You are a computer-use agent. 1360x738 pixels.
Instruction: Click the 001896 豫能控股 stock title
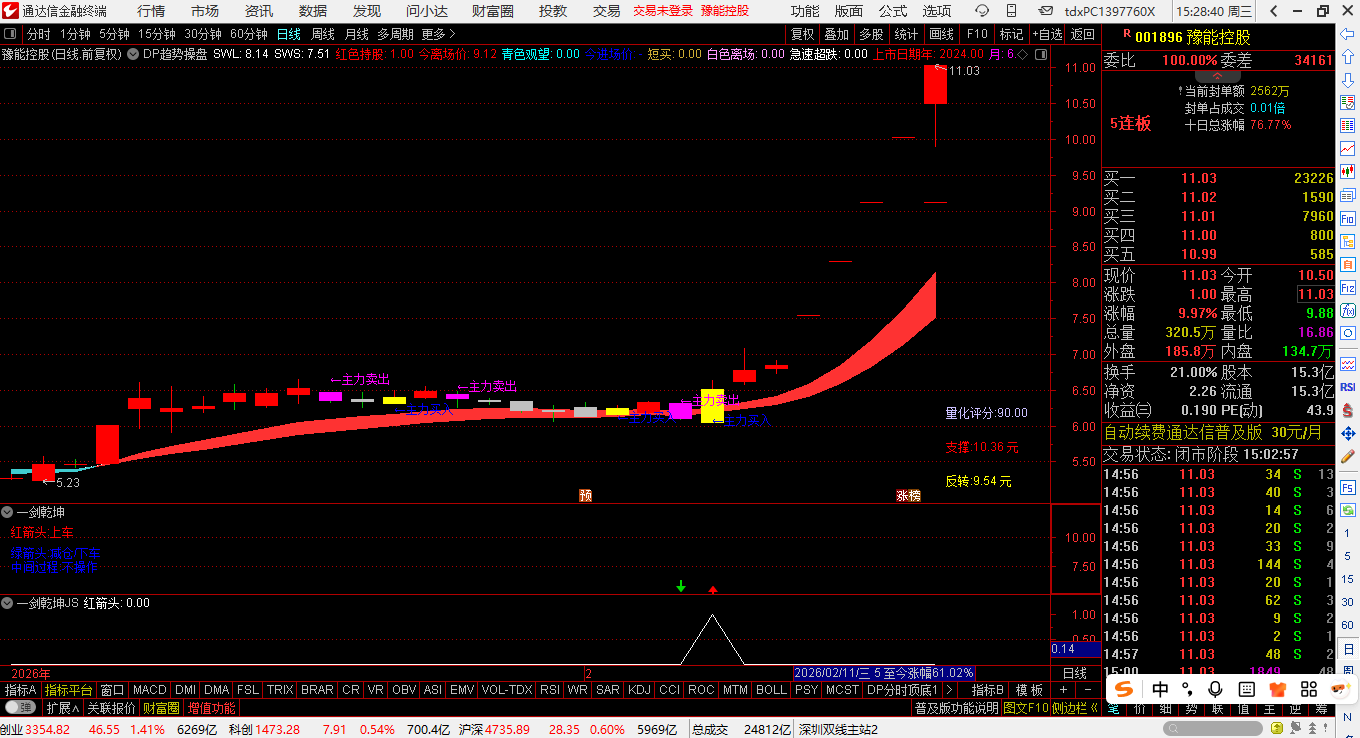coord(1192,37)
